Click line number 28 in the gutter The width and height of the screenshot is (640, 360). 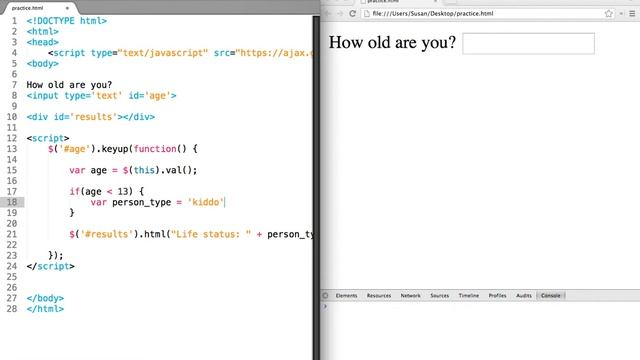point(12,309)
